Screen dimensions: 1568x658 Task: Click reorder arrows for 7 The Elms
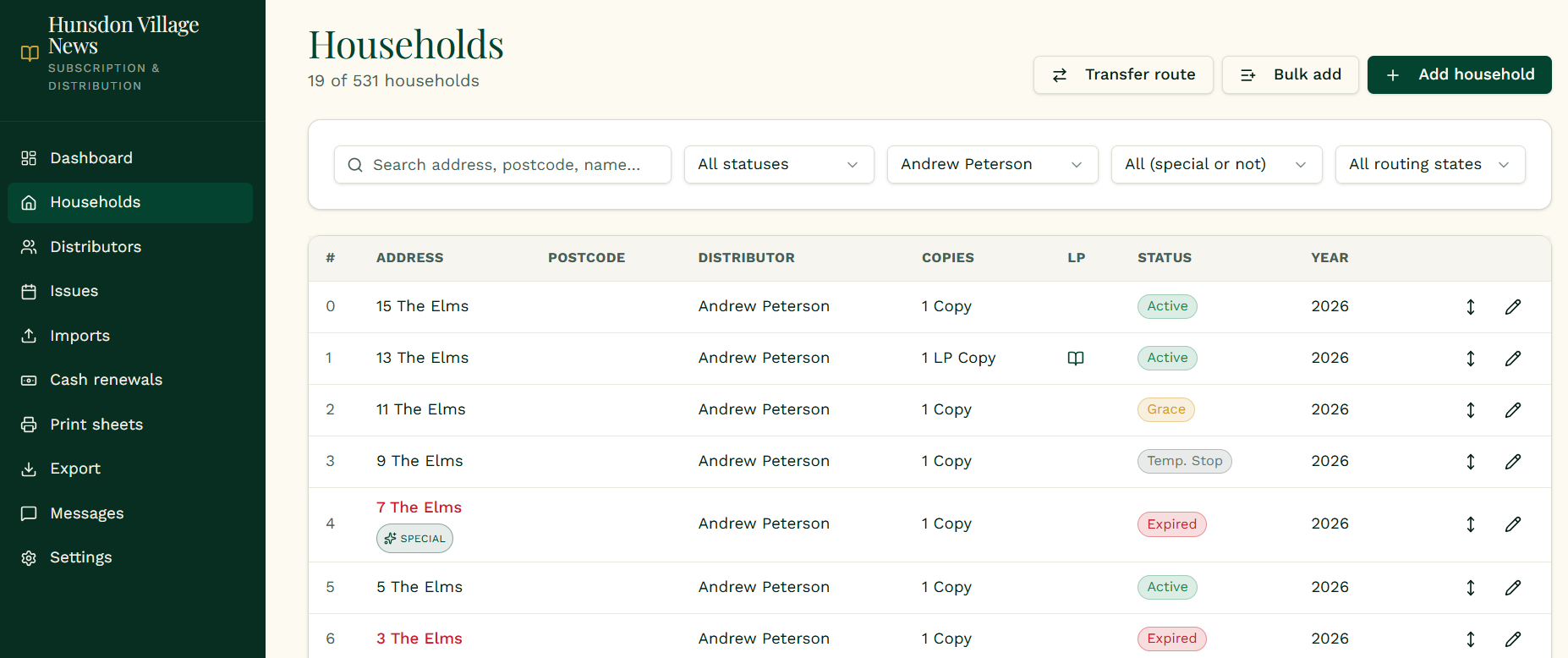tap(1471, 524)
